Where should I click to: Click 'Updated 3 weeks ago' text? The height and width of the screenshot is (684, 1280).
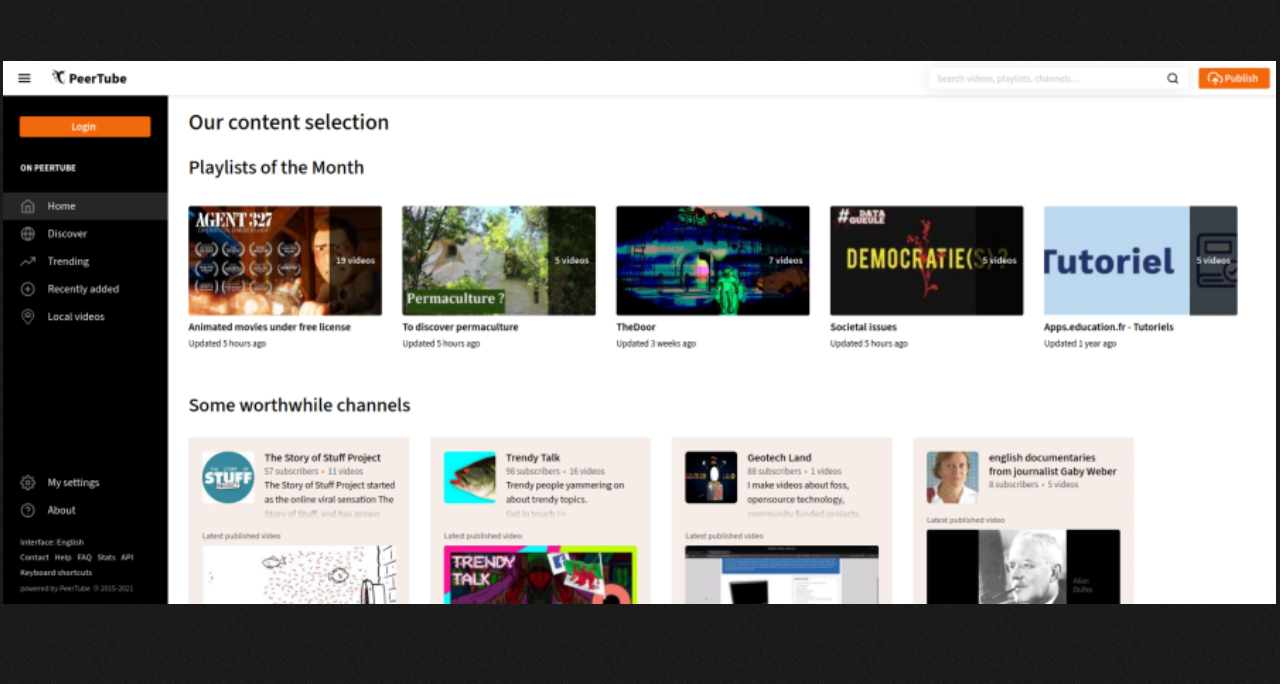pyautogui.click(x=656, y=344)
